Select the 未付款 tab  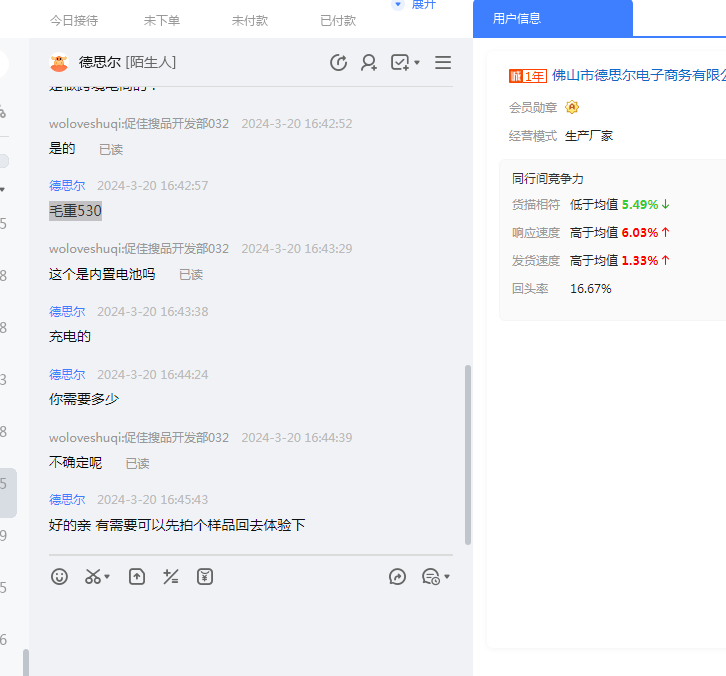(x=250, y=20)
